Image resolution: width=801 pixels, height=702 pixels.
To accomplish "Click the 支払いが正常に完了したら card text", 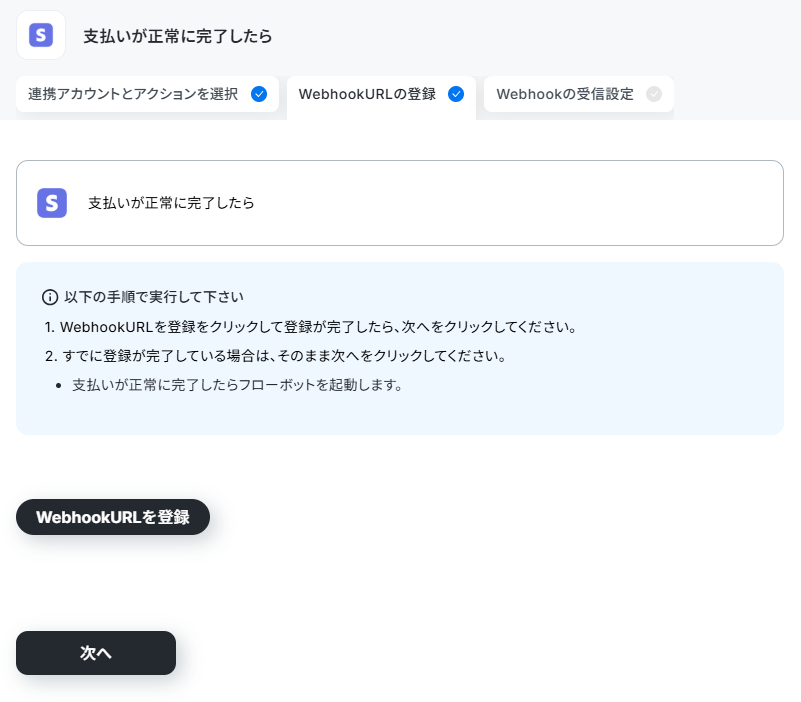I will click(171, 203).
